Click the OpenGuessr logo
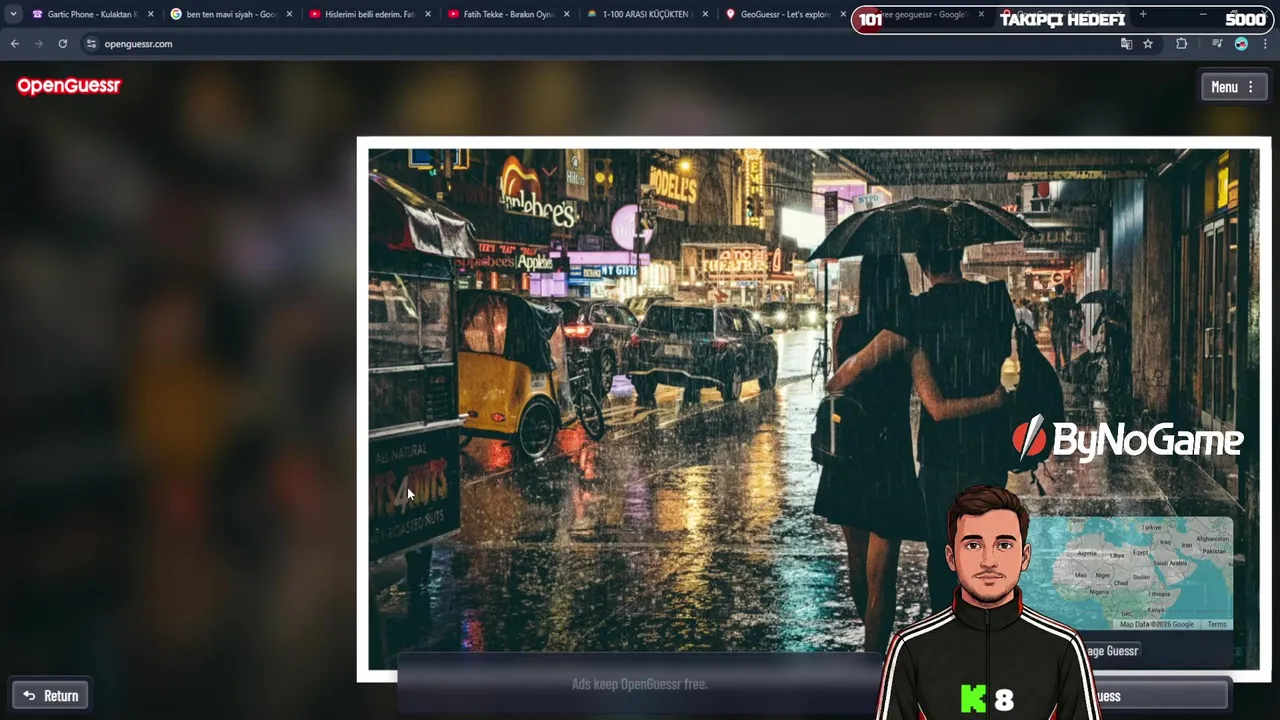This screenshot has height=720, width=1280. 69,86
